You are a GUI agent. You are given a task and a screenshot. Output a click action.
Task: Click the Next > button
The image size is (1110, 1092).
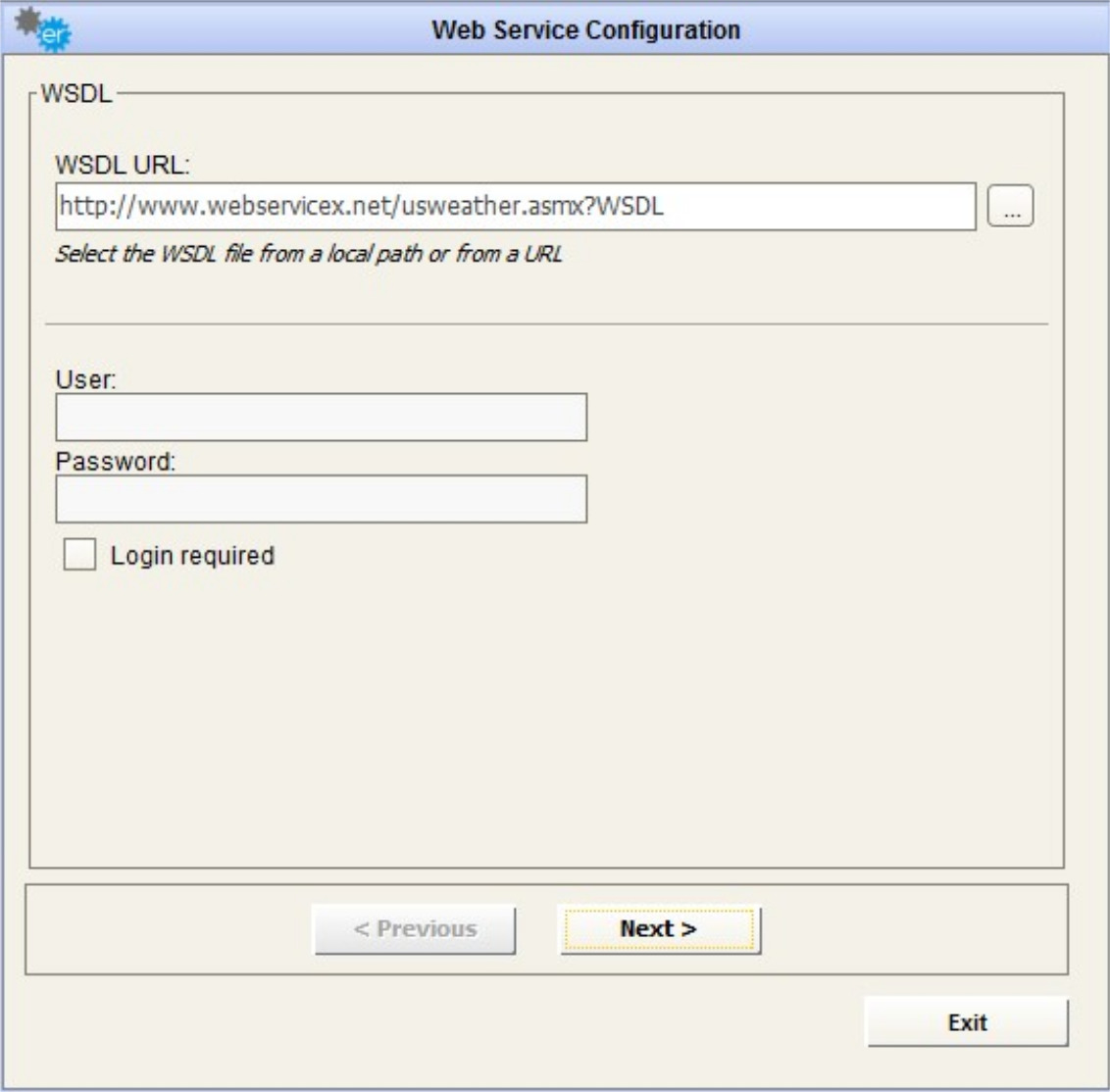[x=659, y=929]
